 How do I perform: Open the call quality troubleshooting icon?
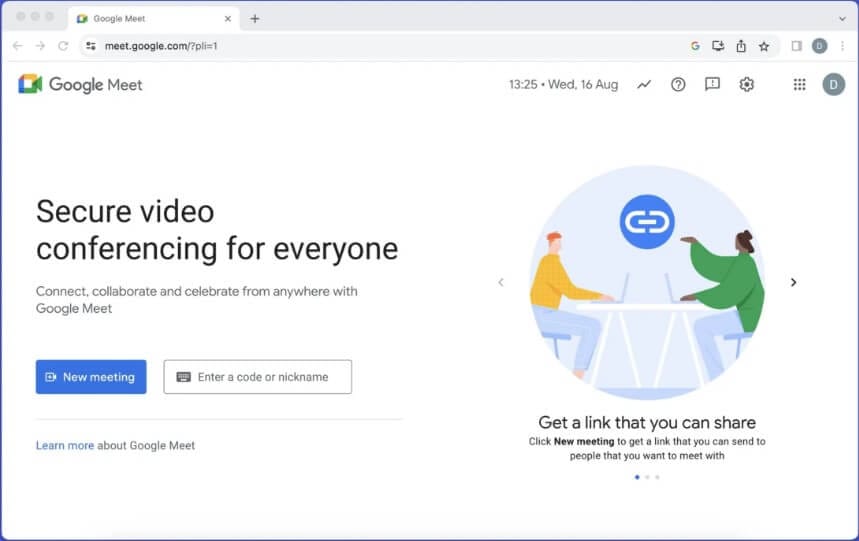[x=644, y=84]
